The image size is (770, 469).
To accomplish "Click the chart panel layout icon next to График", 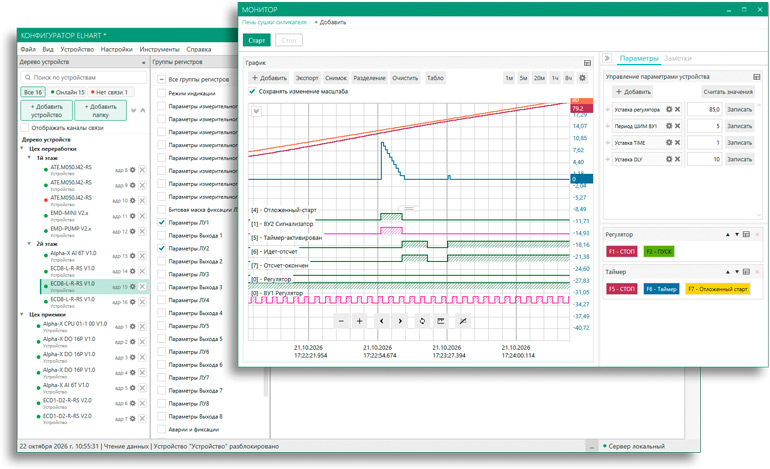I will coord(587,63).
